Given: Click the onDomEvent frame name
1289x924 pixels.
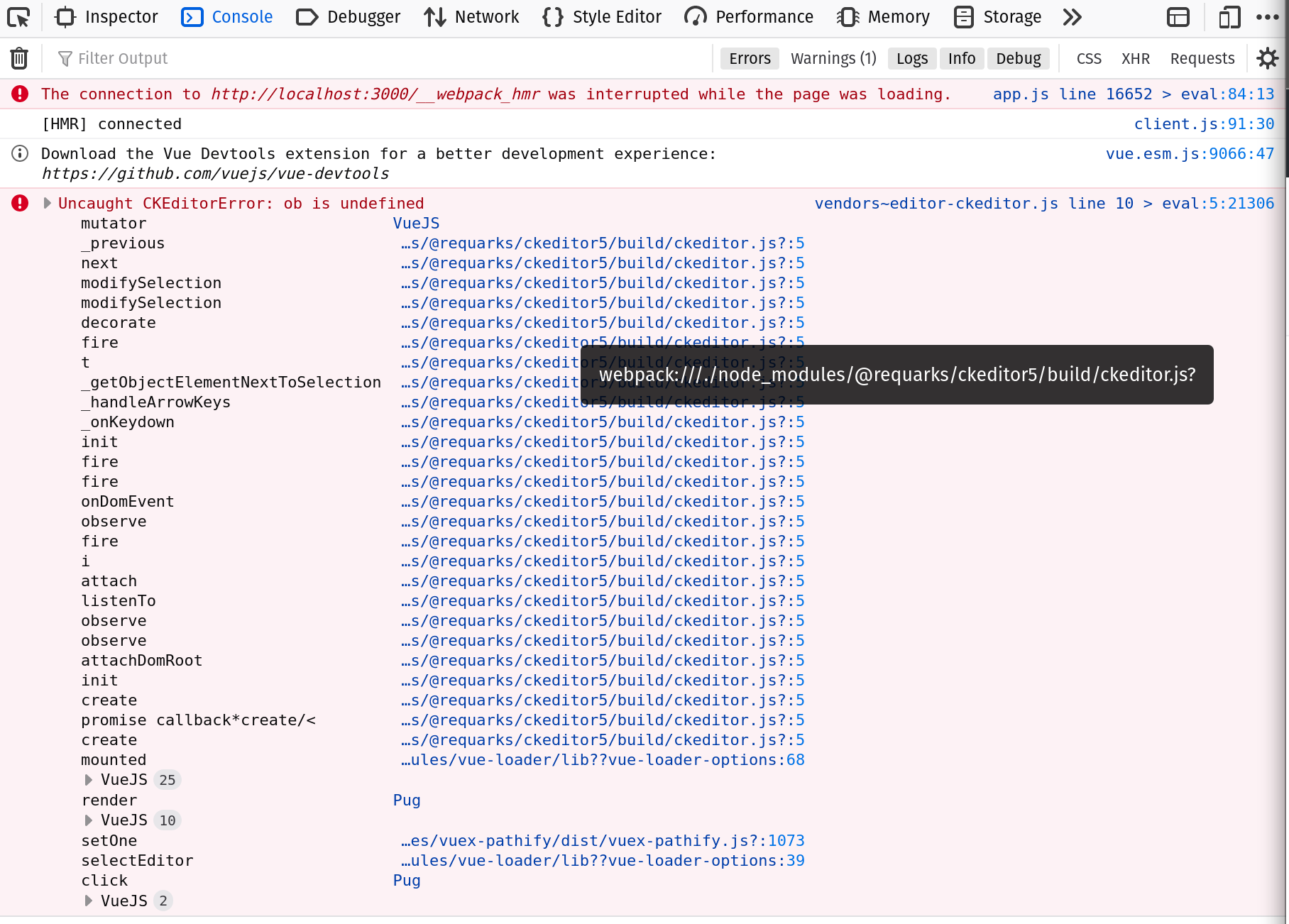Looking at the screenshot, I should pyautogui.click(x=127, y=501).
